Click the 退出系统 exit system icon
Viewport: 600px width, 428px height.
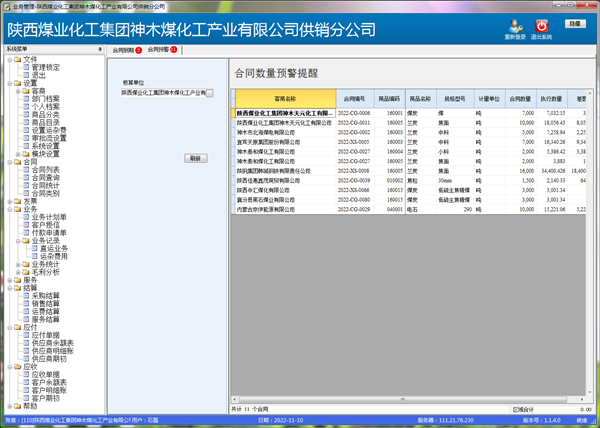coord(543,26)
